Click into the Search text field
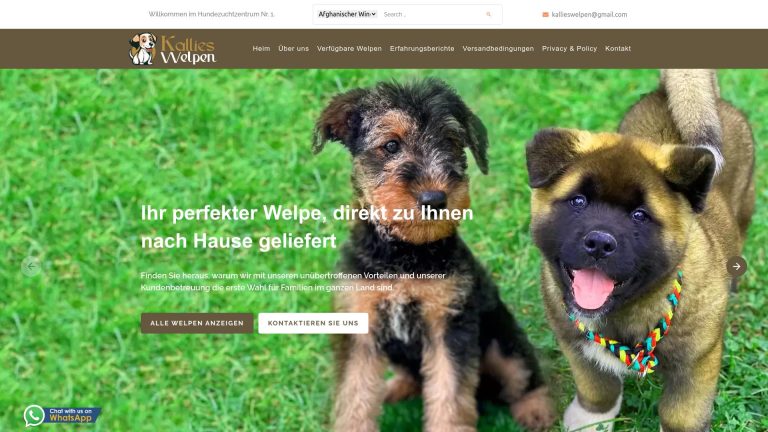This screenshot has width=768, height=432. (431, 15)
